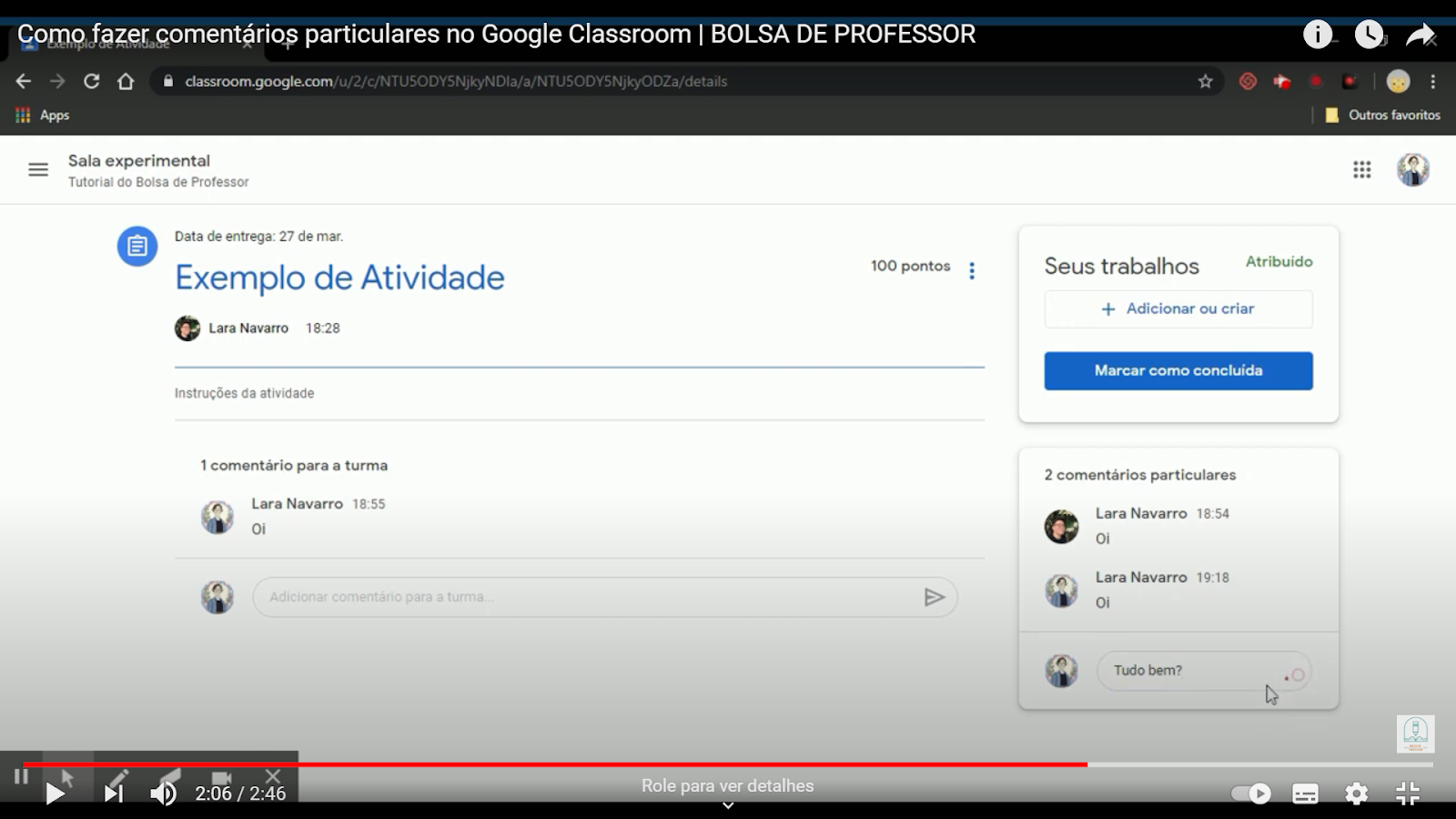Screen dimensions: 1456x819
Task: Open the Classroom account avatar at top right
Action: pos(1413,169)
